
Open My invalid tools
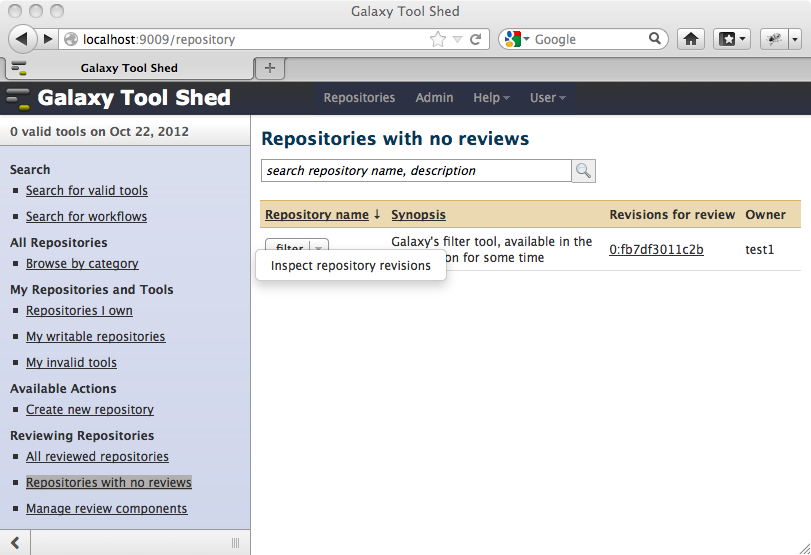[x=71, y=362]
